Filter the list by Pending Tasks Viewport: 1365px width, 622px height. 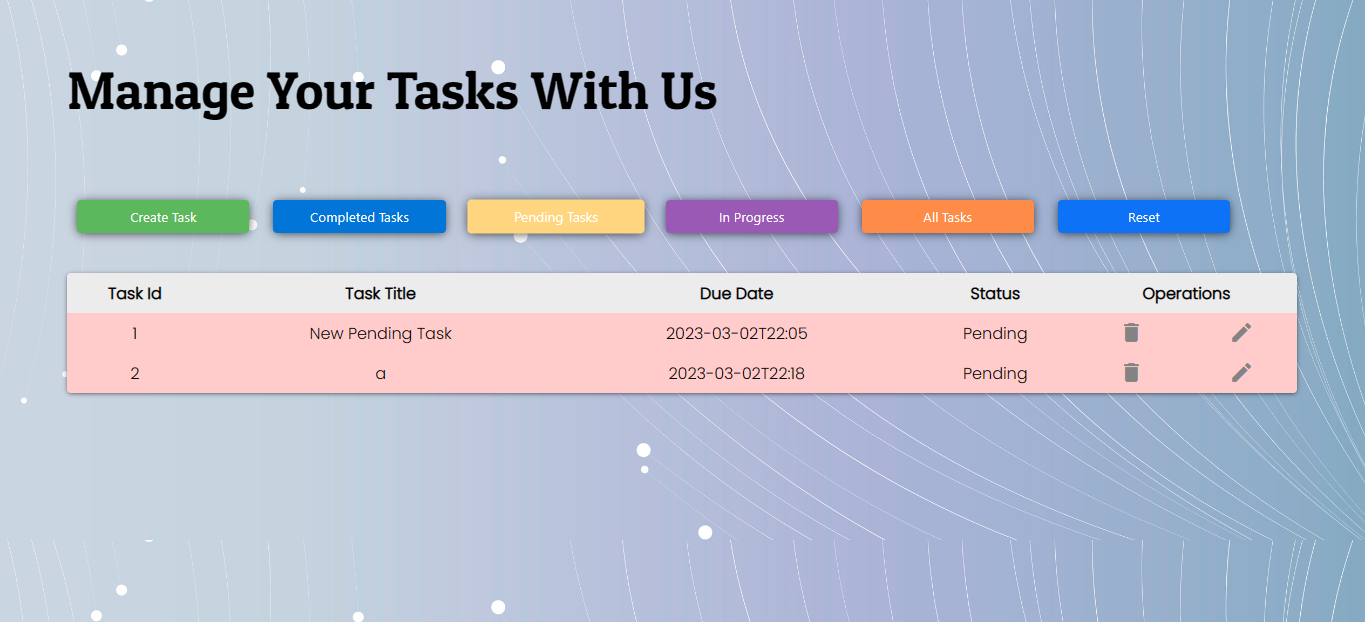point(555,216)
